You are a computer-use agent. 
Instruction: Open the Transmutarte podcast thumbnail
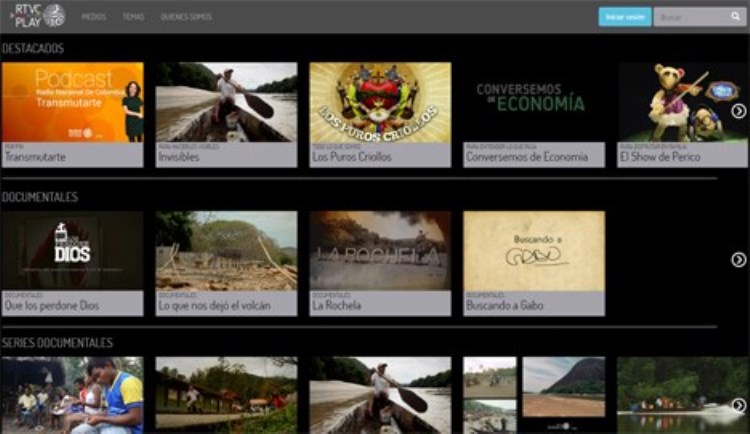(x=72, y=102)
